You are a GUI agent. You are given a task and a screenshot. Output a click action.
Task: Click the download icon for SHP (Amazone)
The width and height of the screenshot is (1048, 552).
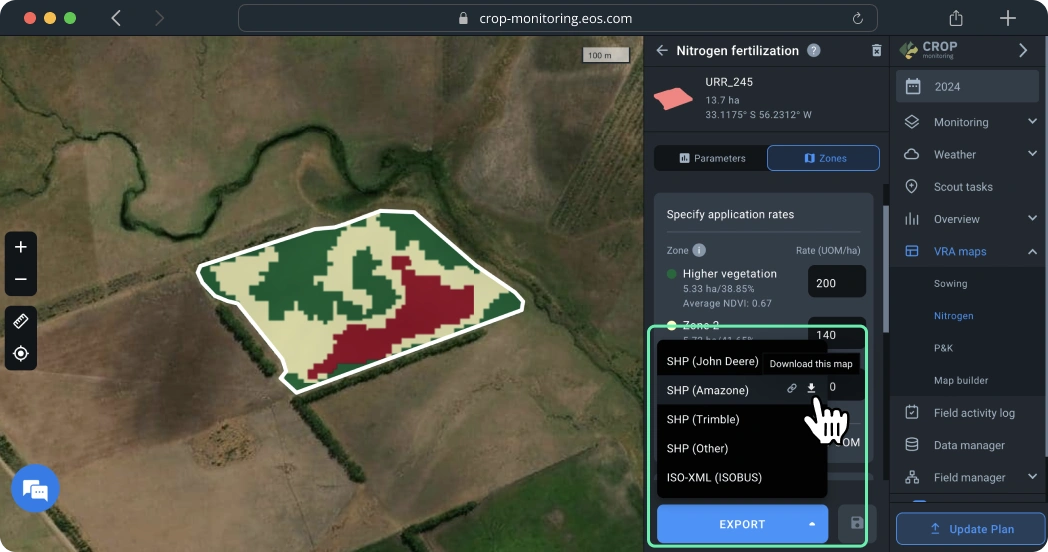point(811,389)
